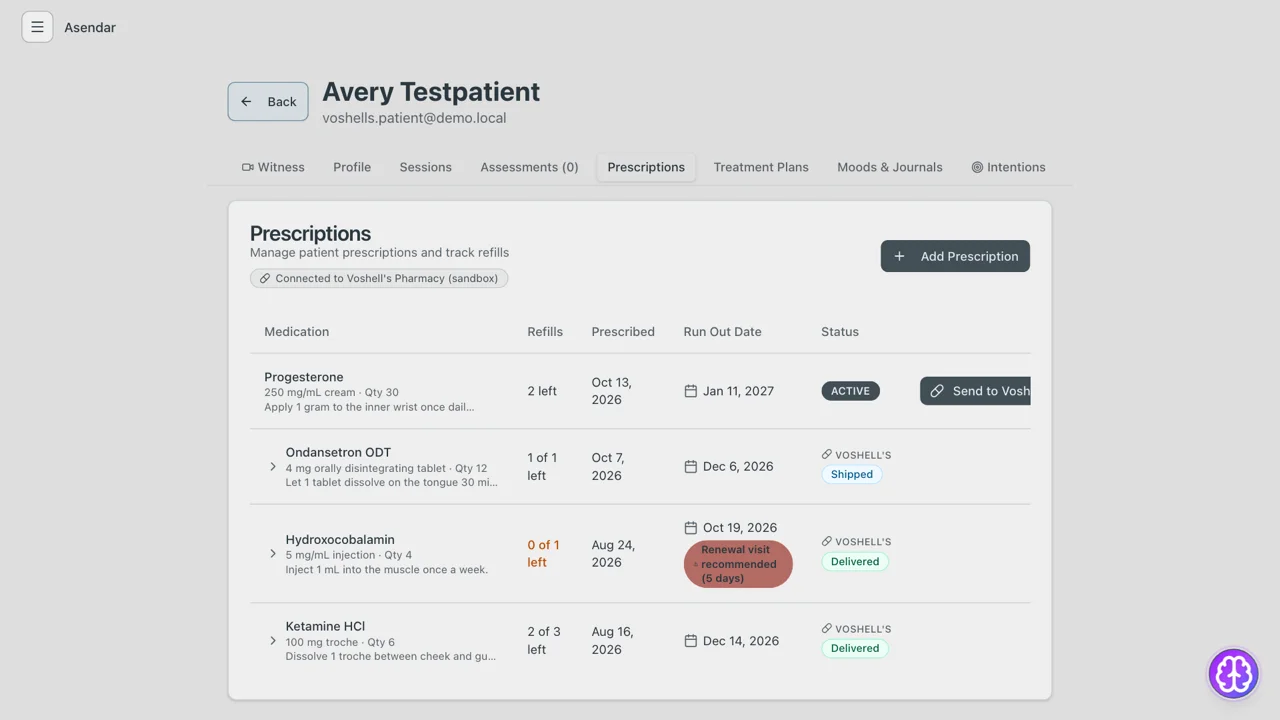
Task: Click the purple brain assistant icon
Action: (1233, 673)
